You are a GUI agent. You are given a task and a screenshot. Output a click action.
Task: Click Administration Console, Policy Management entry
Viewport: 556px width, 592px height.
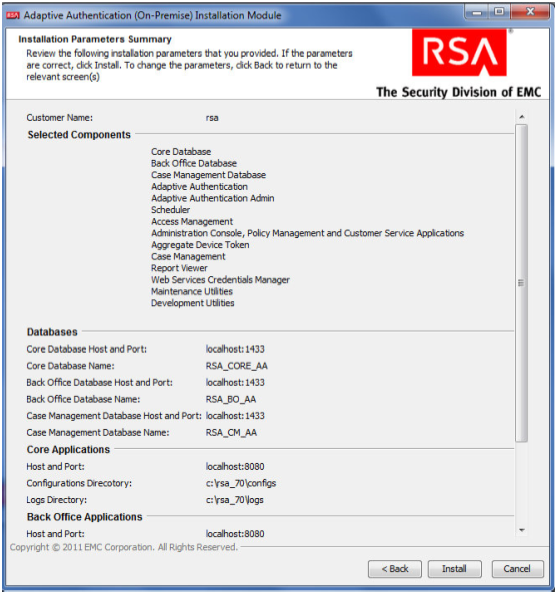tap(308, 233)
